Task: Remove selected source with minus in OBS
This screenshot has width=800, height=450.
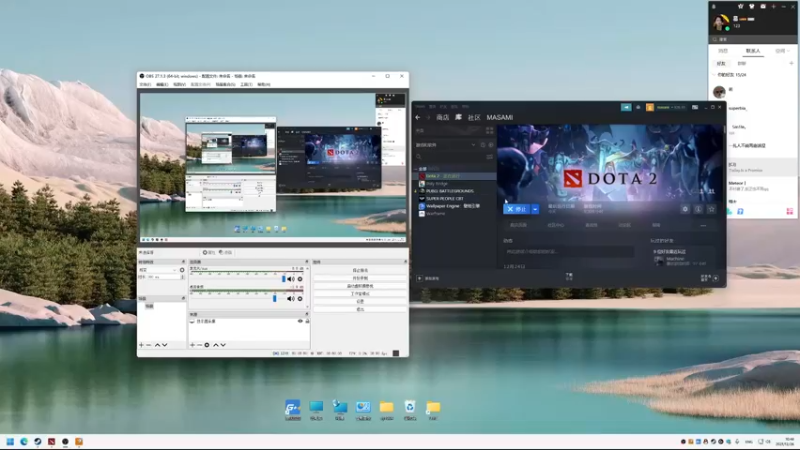Action: [199, 345]
